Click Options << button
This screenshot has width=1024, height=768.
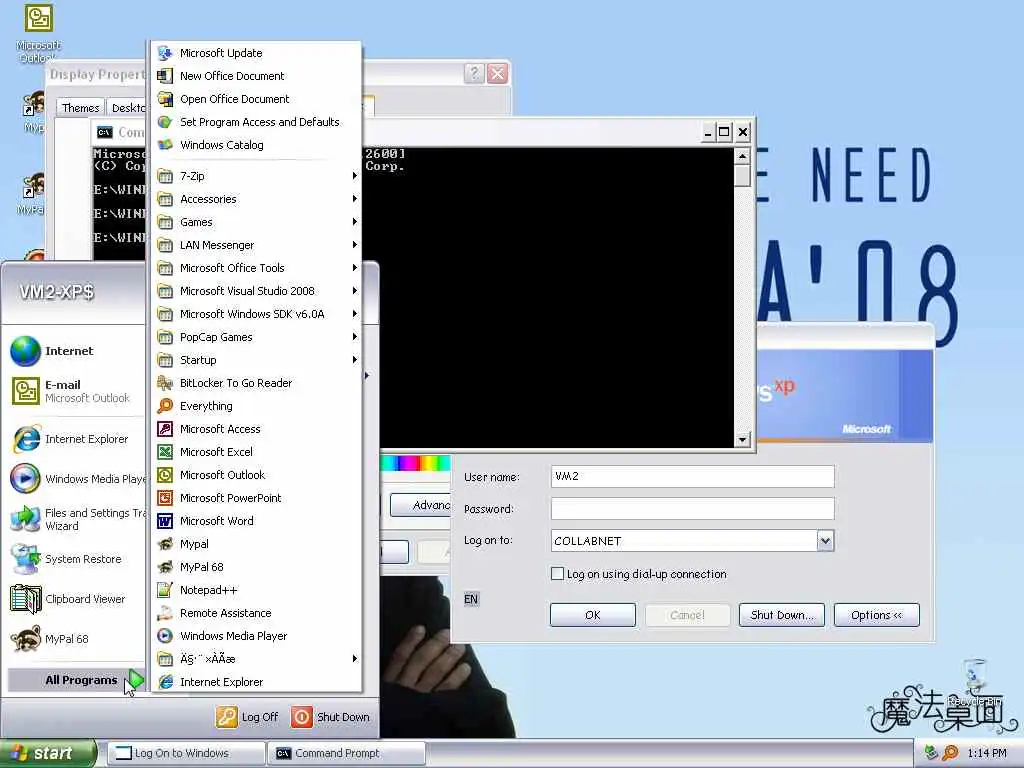(x=876, y=615)
